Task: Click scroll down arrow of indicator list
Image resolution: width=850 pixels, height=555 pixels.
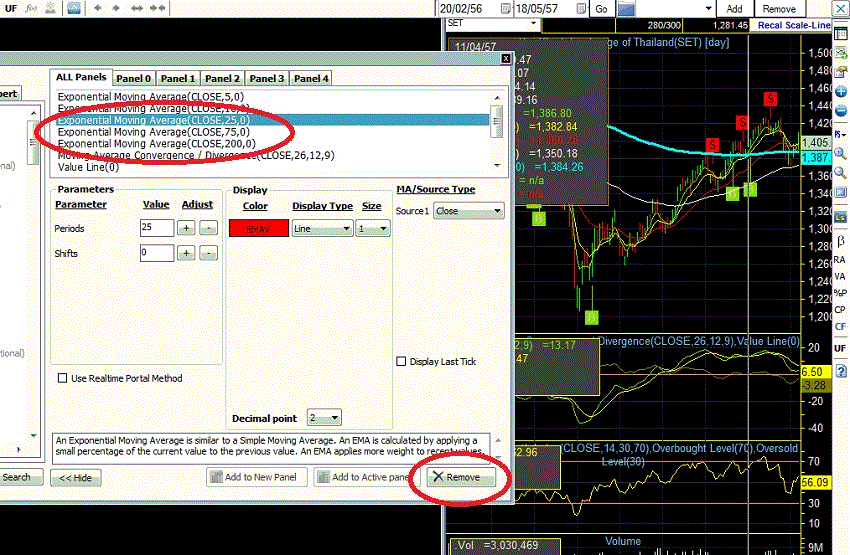Action: point(497,165)
